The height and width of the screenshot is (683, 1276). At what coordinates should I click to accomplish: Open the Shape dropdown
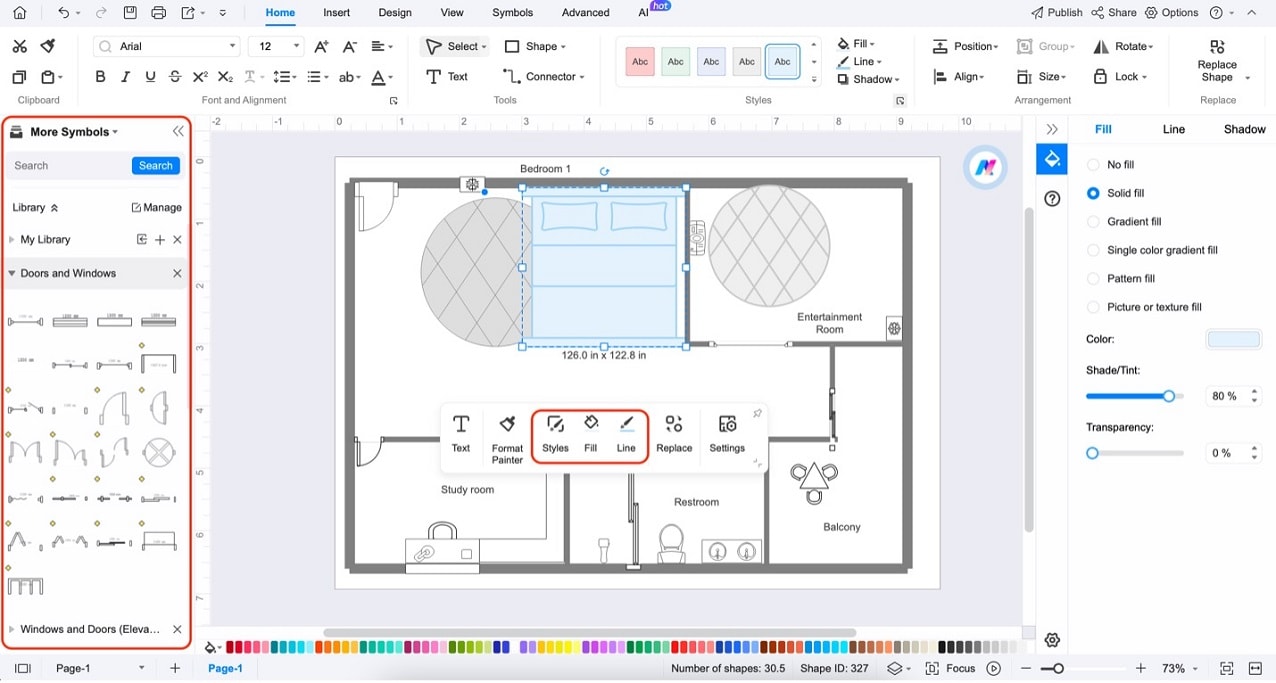click(563, 47)
